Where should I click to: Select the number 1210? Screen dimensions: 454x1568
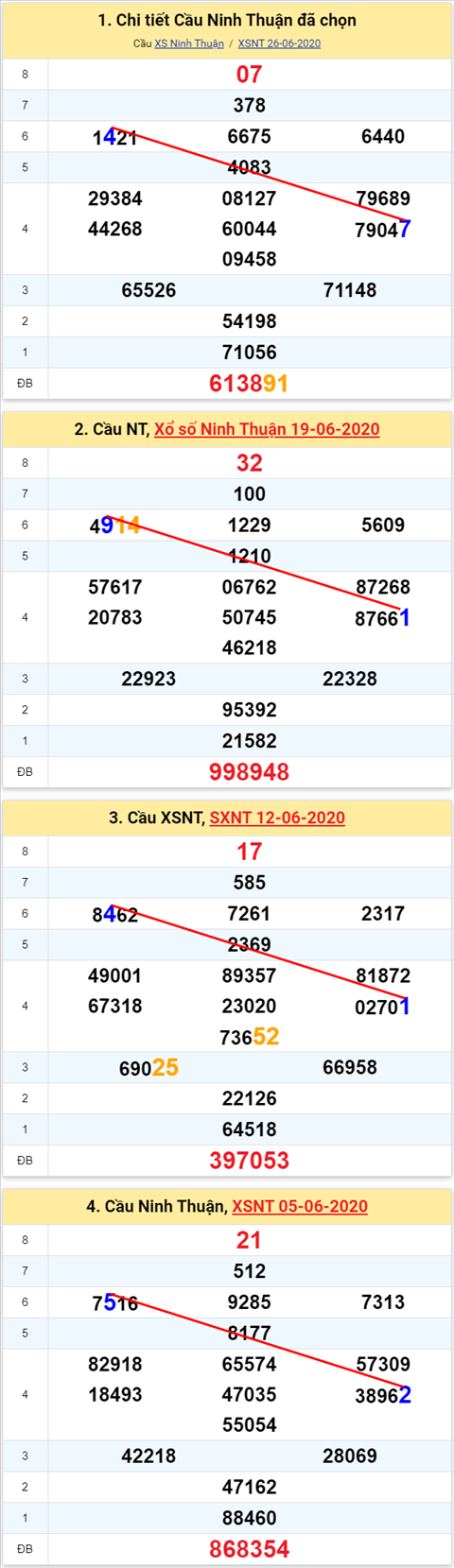point(250,556)
